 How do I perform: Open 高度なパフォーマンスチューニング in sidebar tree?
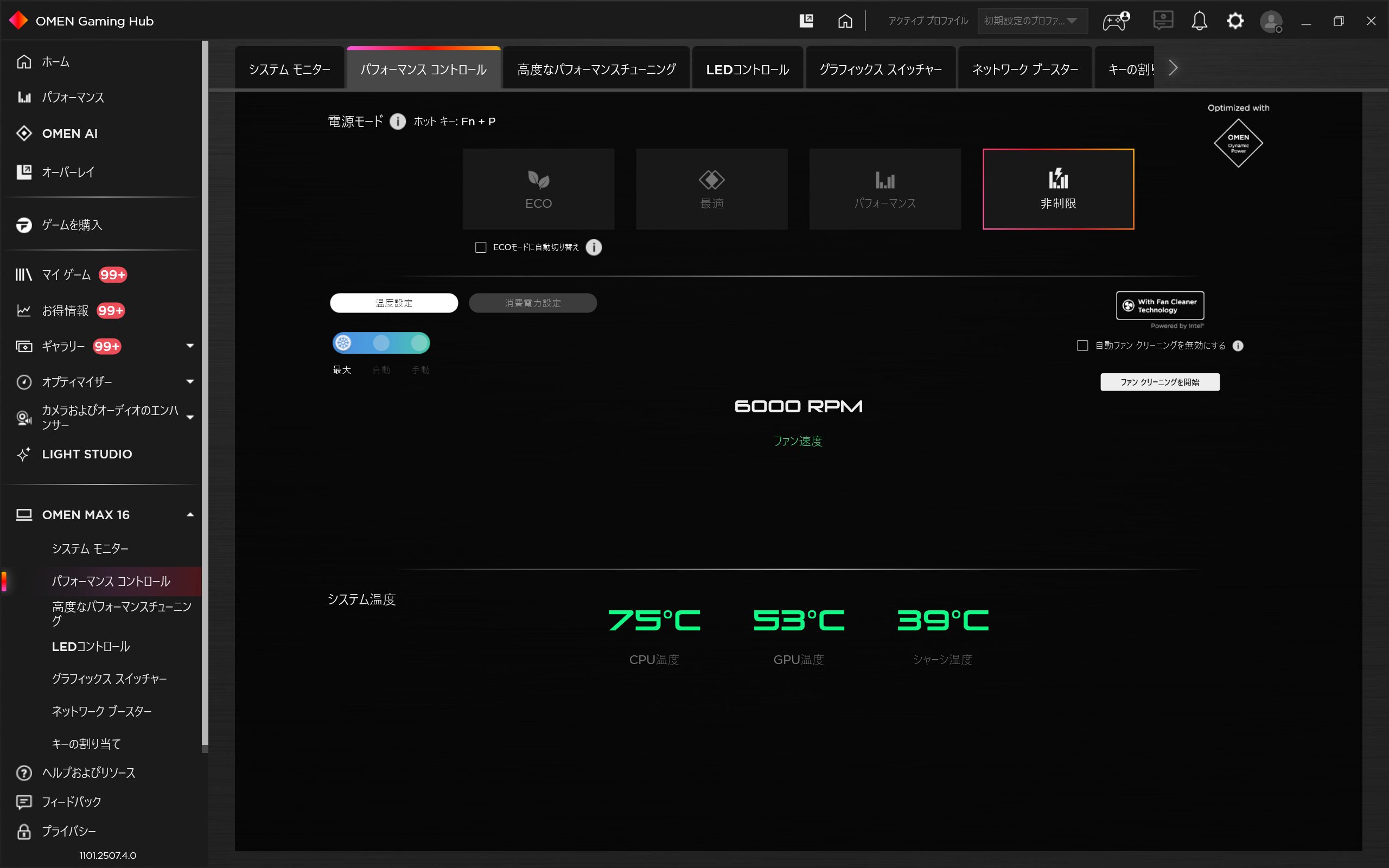click(x=122, y=614)
